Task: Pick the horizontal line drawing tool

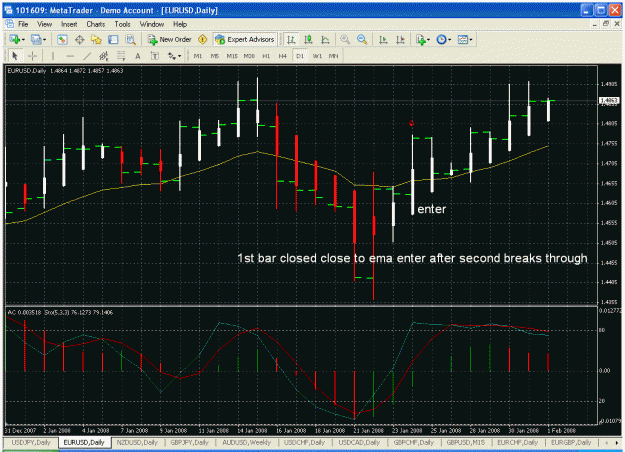Action: pyautogui.click(x=70, y=56)
